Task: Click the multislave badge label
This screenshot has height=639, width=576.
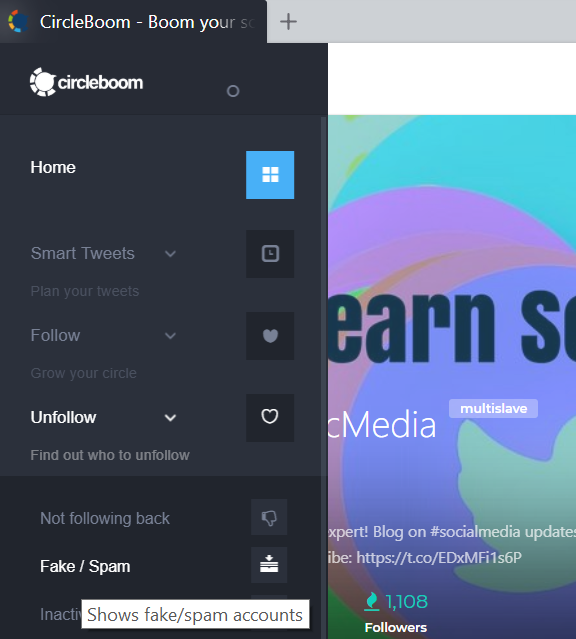Action: 493,408
